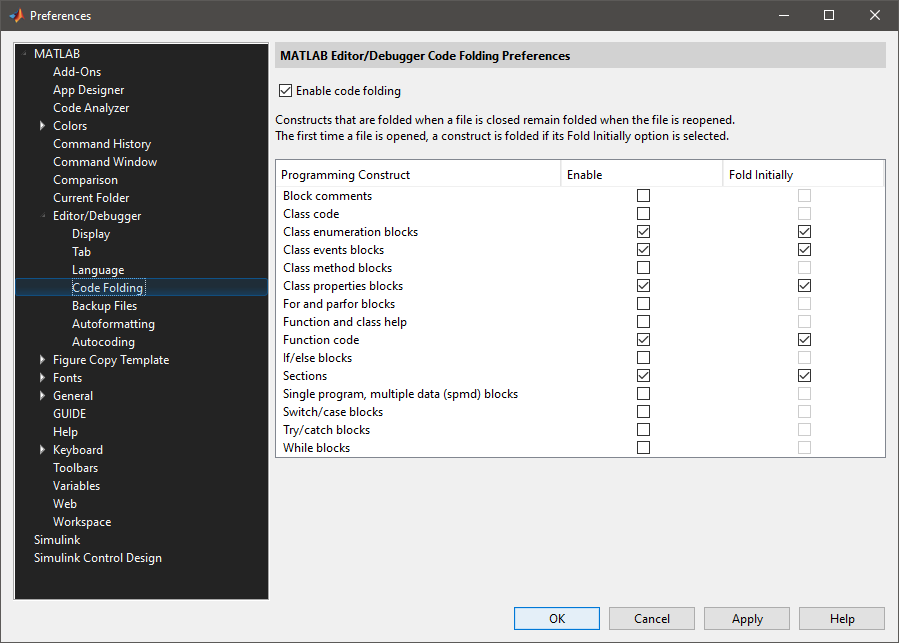Expand the Figure Copy Template node
The image size is (899, 643).
42,360
